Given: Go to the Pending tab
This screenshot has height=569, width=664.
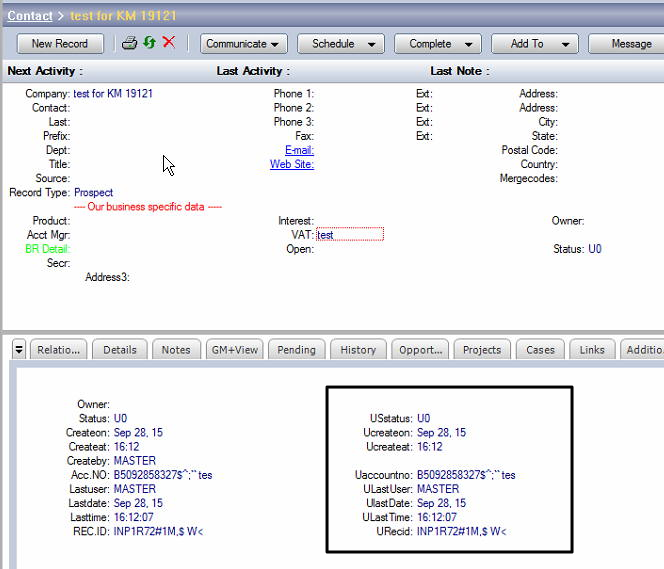Looking at the screenshot, I should 296,350.
